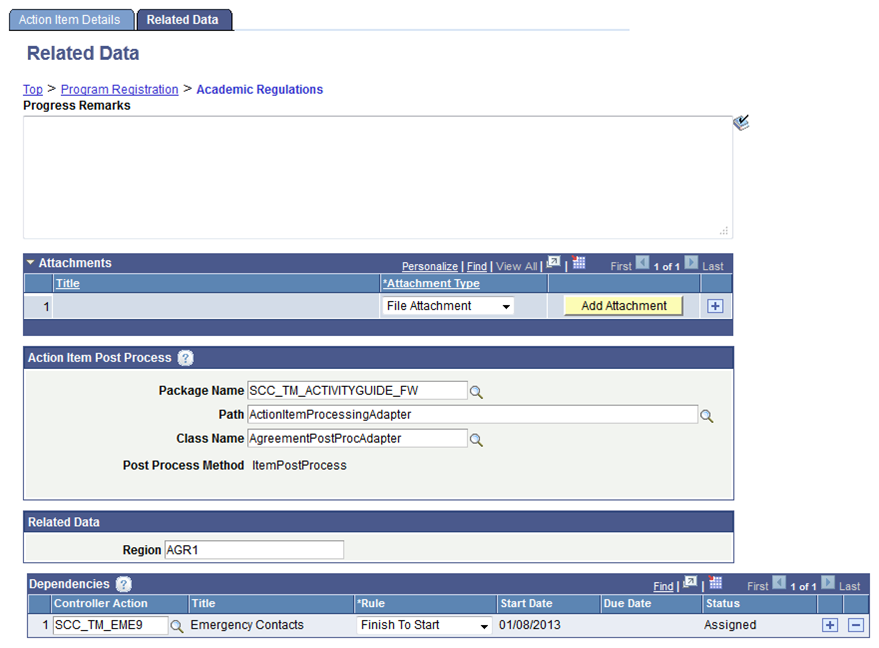
Task: Open the File Attachment type dropdown
Action: pyautogui.click(x=507, y=306)
